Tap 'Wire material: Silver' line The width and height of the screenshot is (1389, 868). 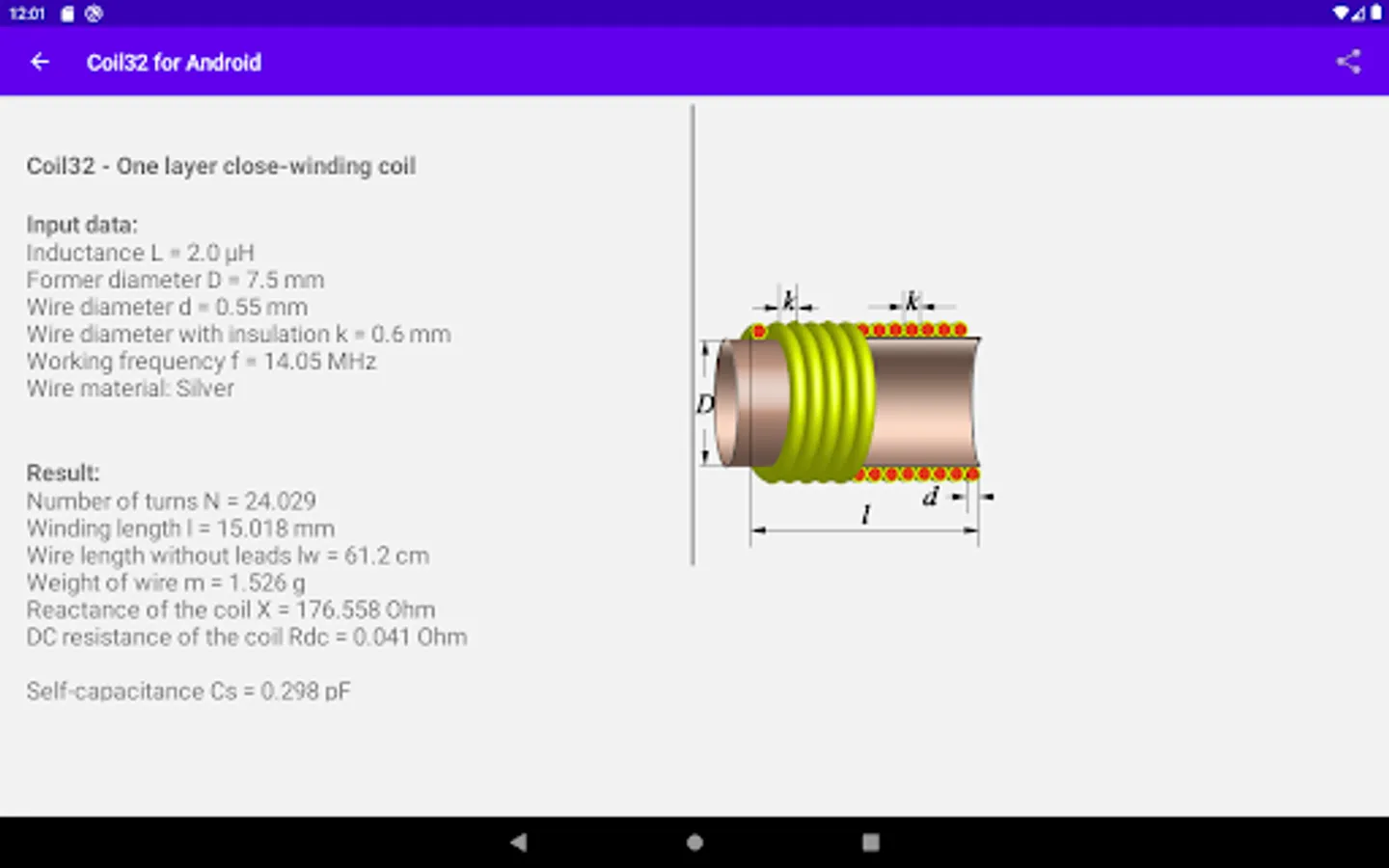coord(130,388)
